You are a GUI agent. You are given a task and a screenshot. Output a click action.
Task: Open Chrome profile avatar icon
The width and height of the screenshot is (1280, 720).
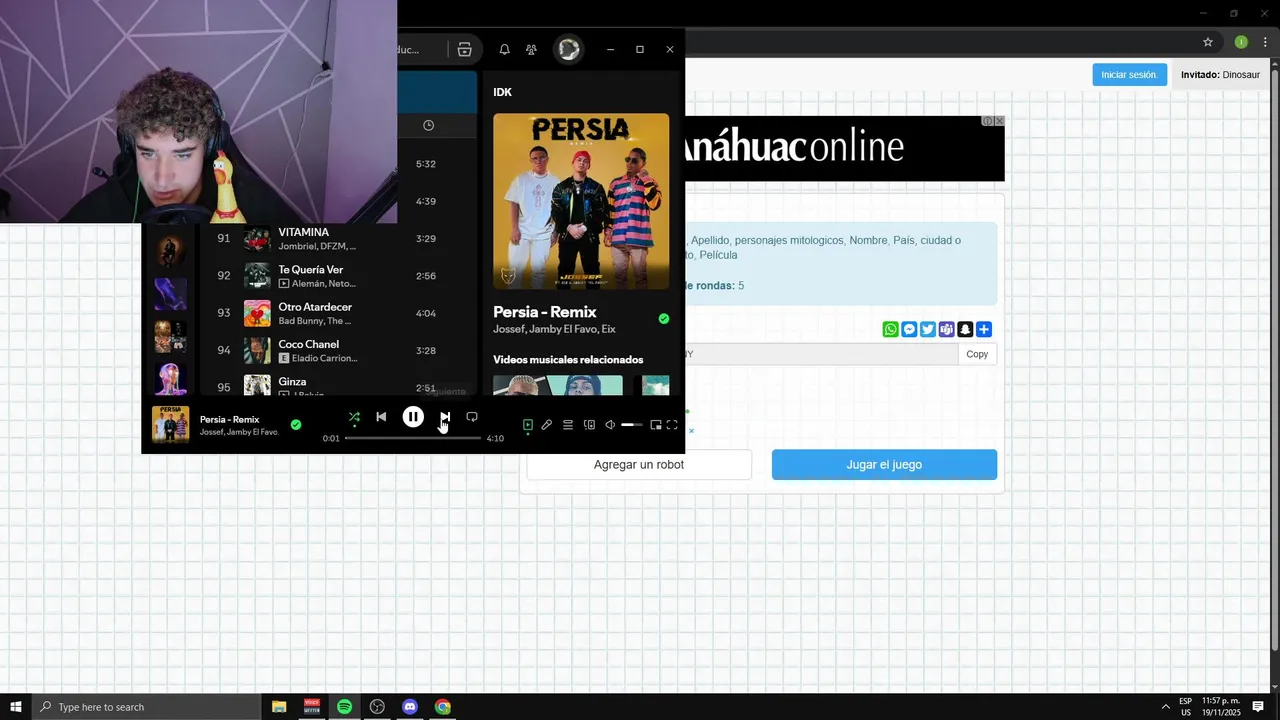point(1241,42)
